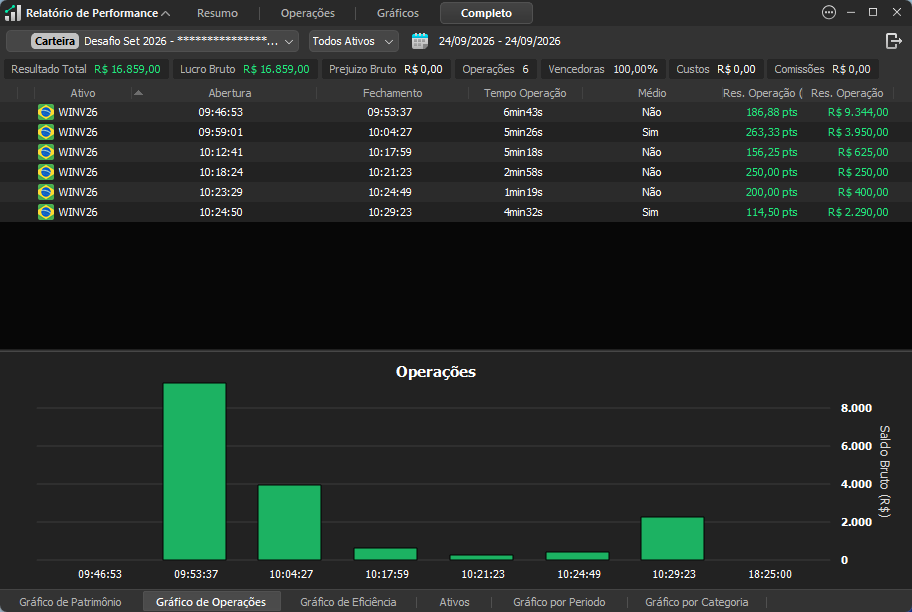912x612 pixels.
Task: Open the Todos Ativos filter dropdown
Action: coord(354,41)
